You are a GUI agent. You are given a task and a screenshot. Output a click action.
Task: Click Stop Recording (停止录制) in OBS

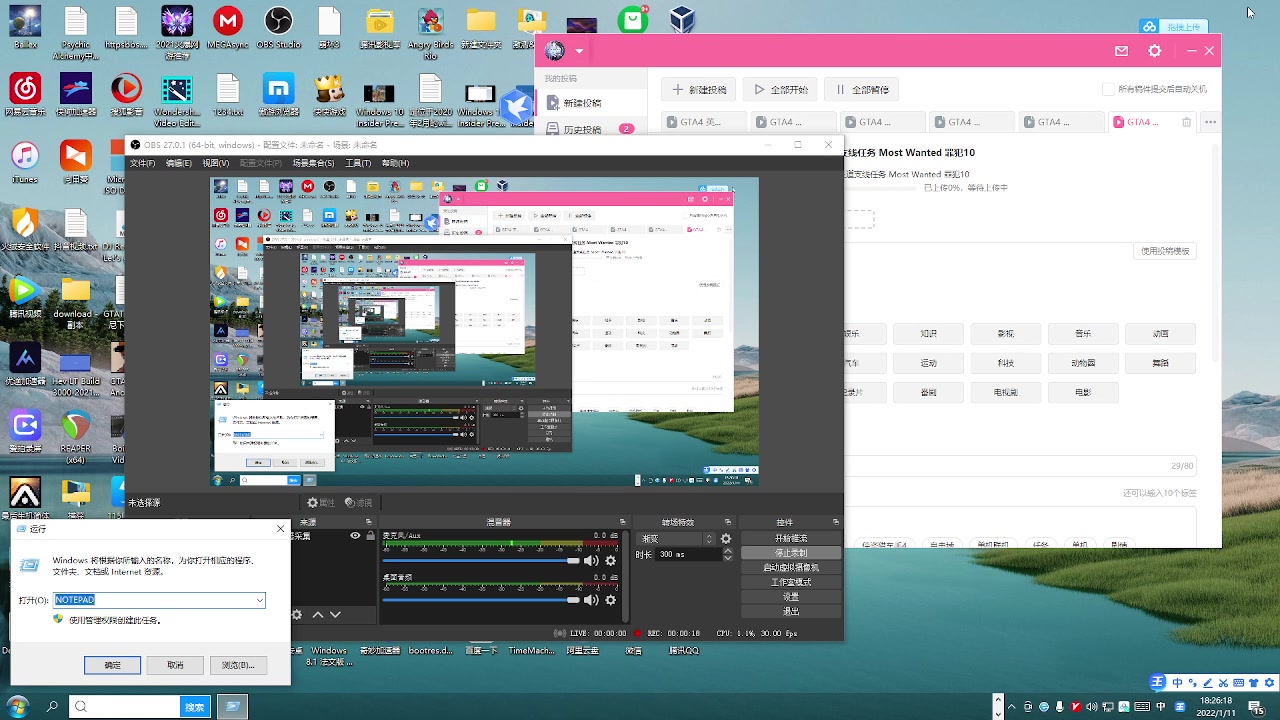tap(790, 553)
